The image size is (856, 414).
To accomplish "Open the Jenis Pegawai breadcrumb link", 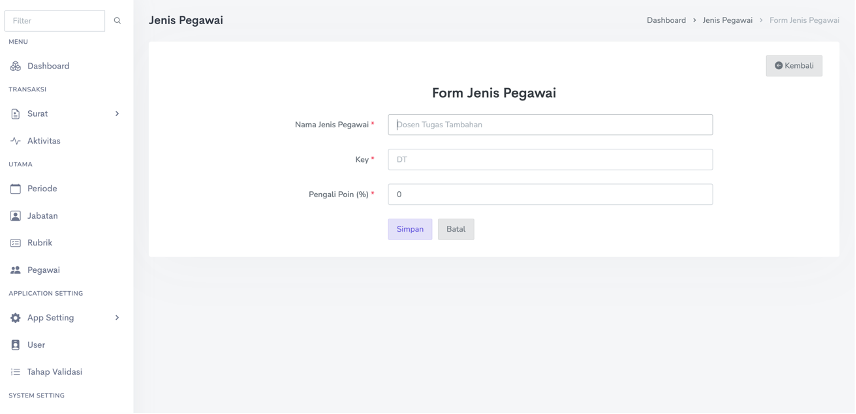I will 727,21.
